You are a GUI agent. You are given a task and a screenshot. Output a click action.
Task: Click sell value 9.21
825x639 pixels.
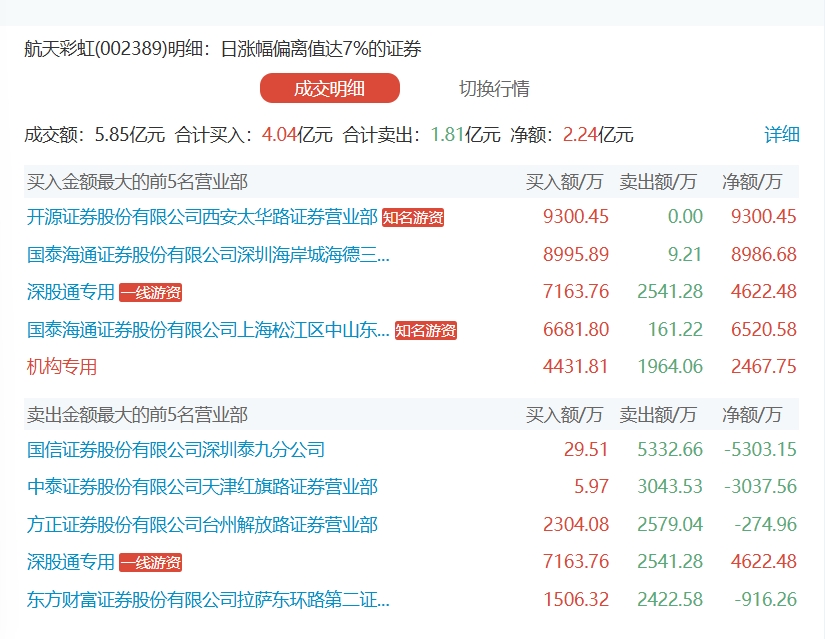pyautogui.click(x=685, y=255)
